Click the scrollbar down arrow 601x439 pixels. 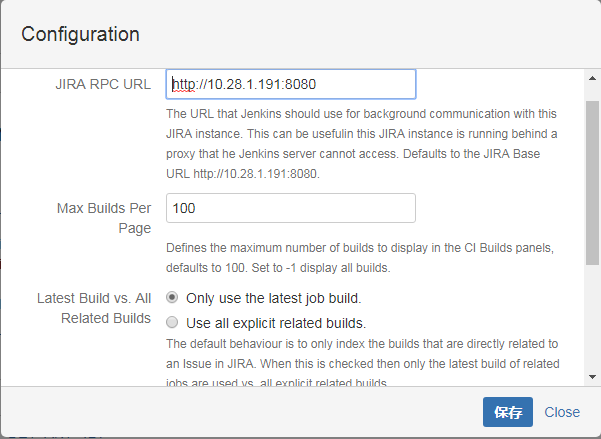(x=593, y=377)
